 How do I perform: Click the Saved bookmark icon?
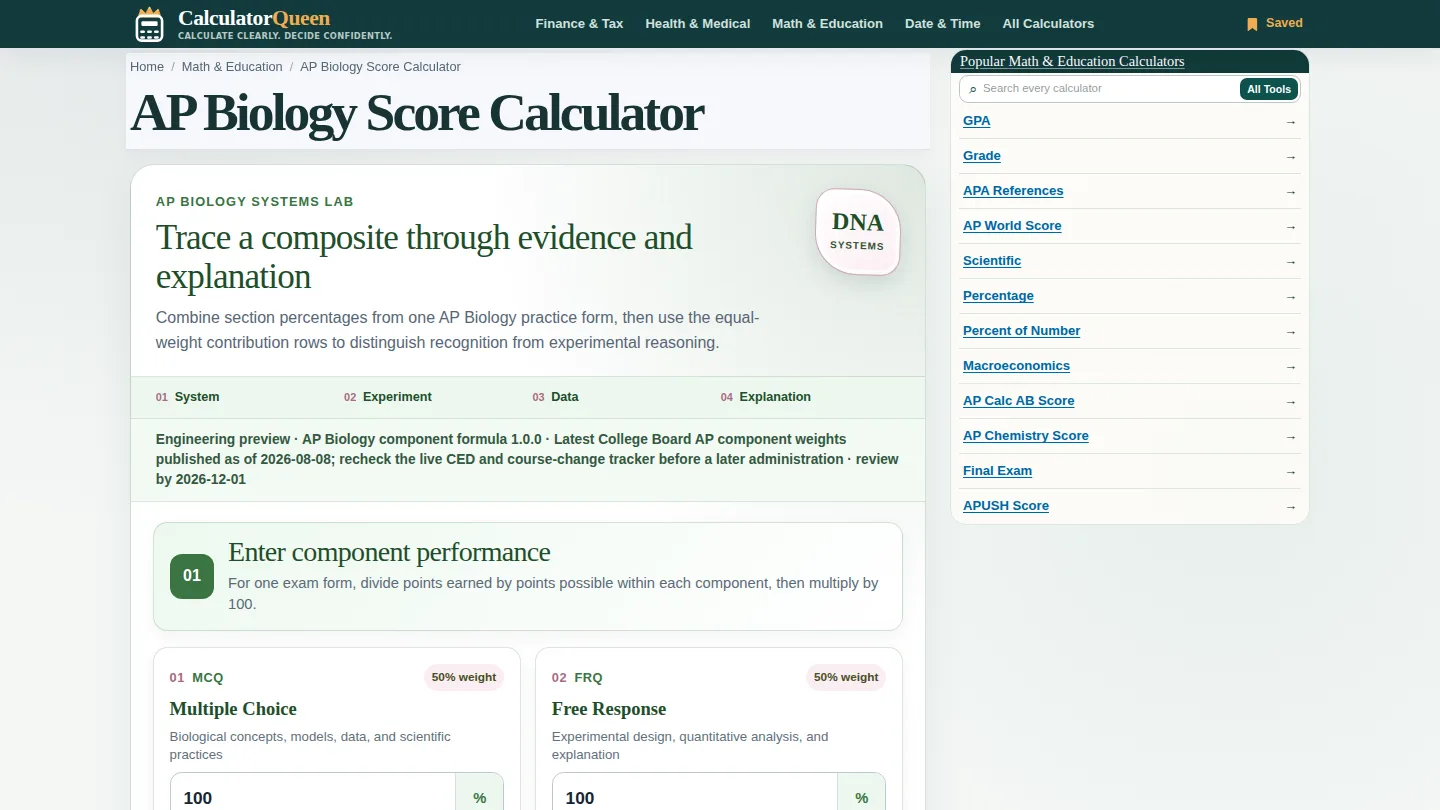pyautogui.click(x=1252, y=24)
